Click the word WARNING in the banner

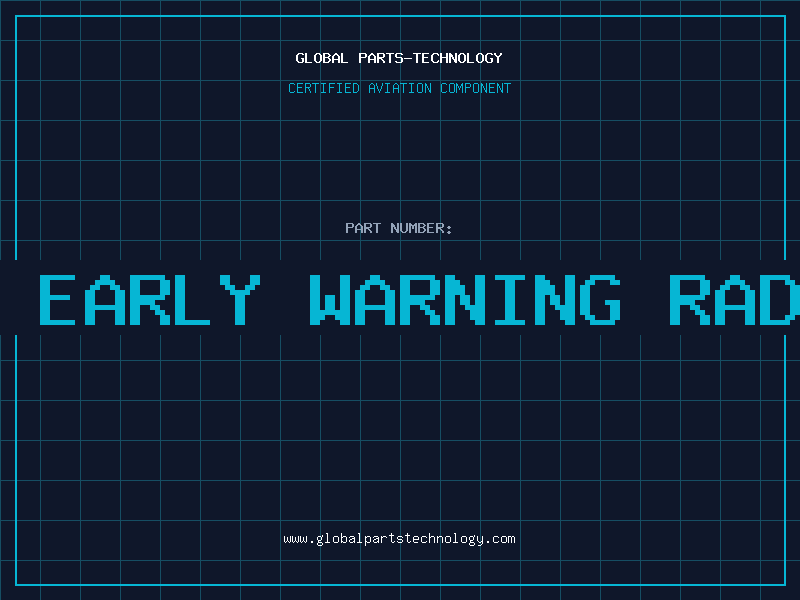[465, 299]
